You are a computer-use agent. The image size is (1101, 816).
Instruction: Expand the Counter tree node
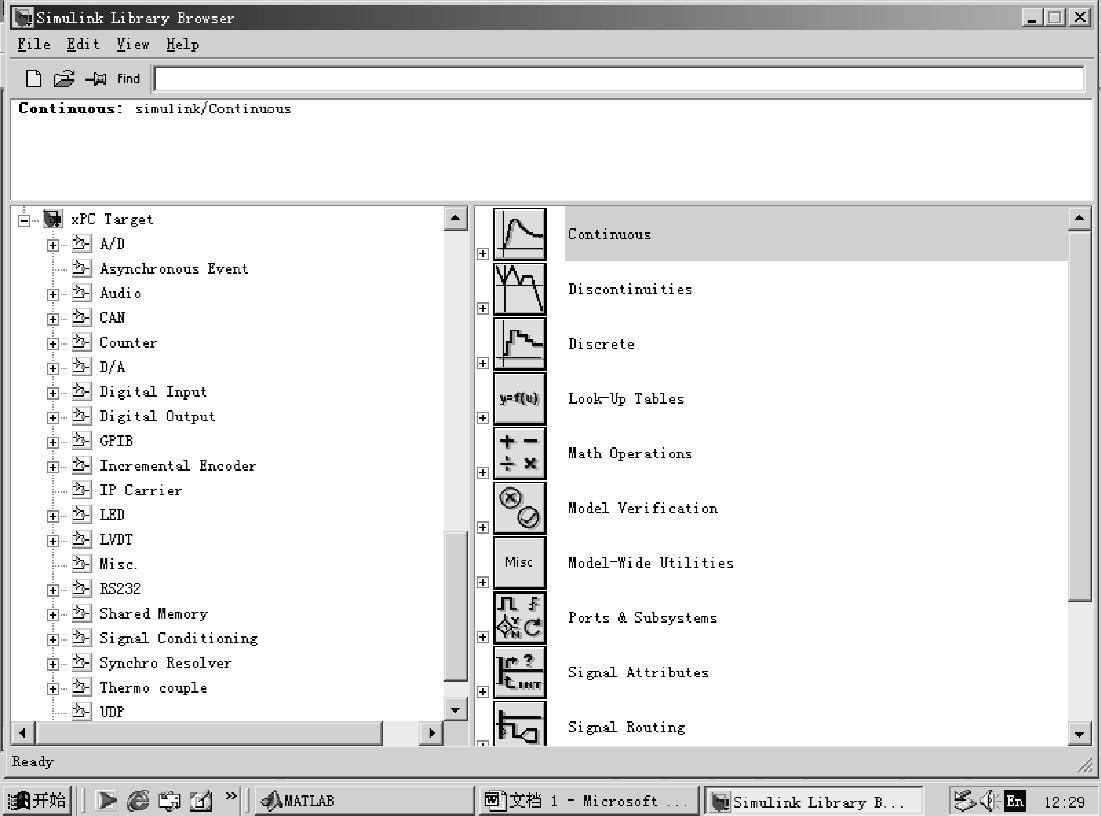pyautogui.click(x=53, y=343)
